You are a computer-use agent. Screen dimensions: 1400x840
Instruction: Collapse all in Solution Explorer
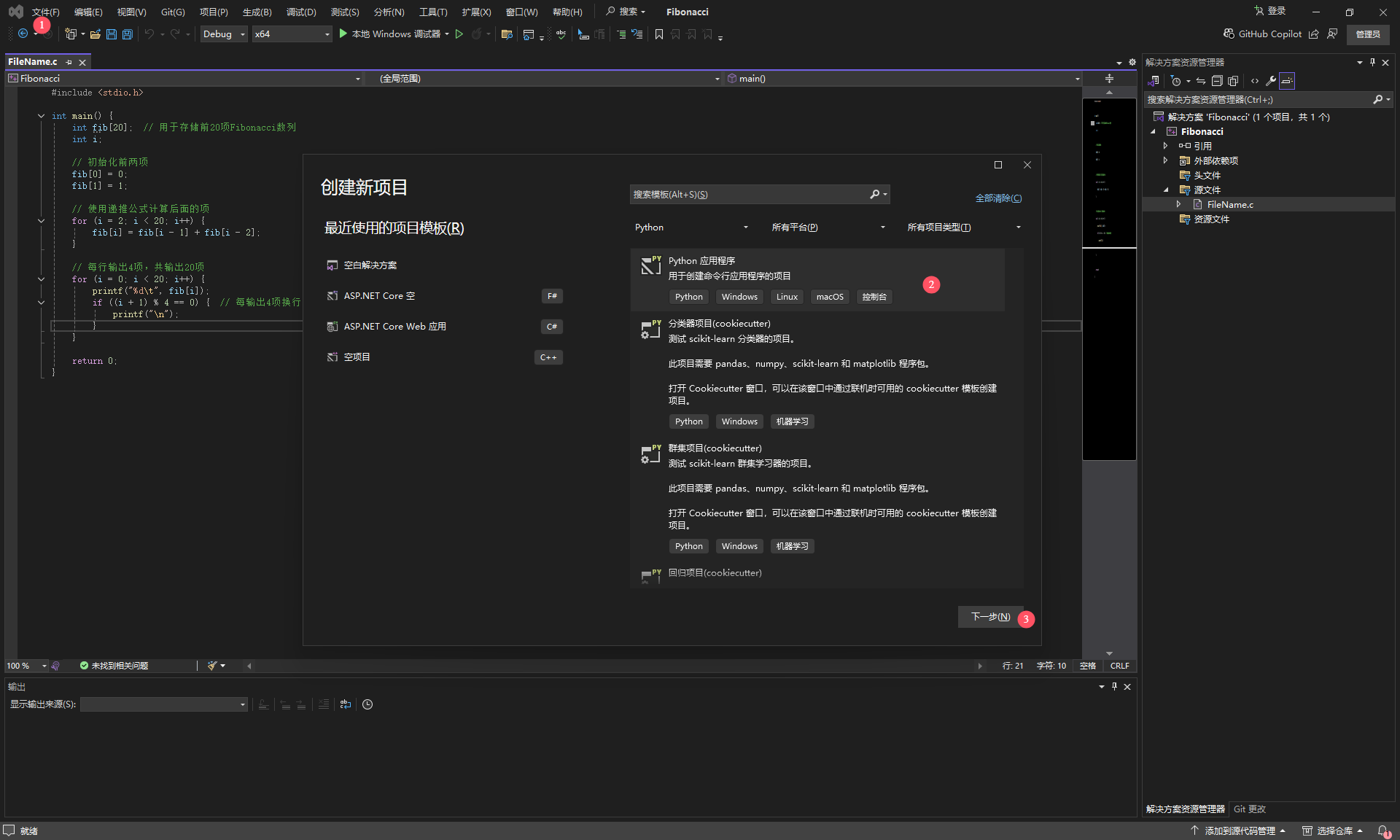(1217, 81)
